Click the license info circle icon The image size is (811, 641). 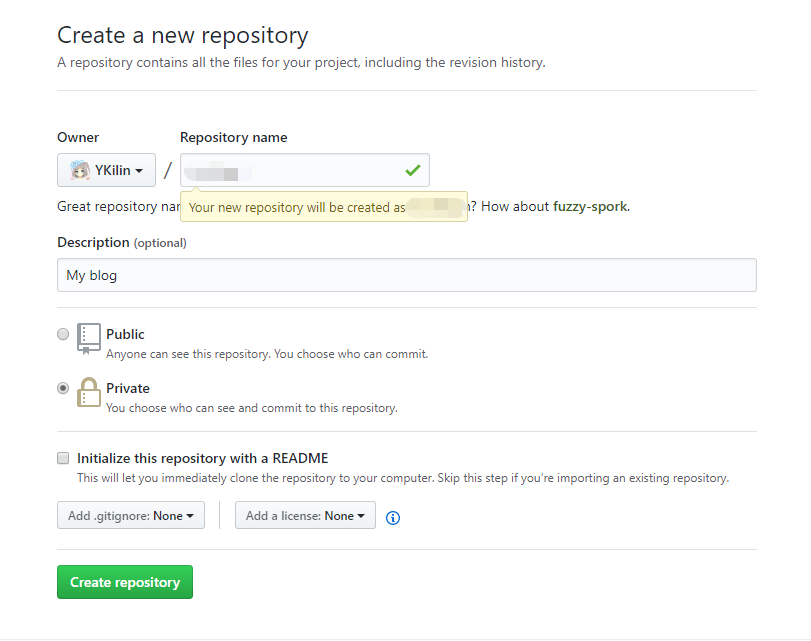click(x=393, y=517)
